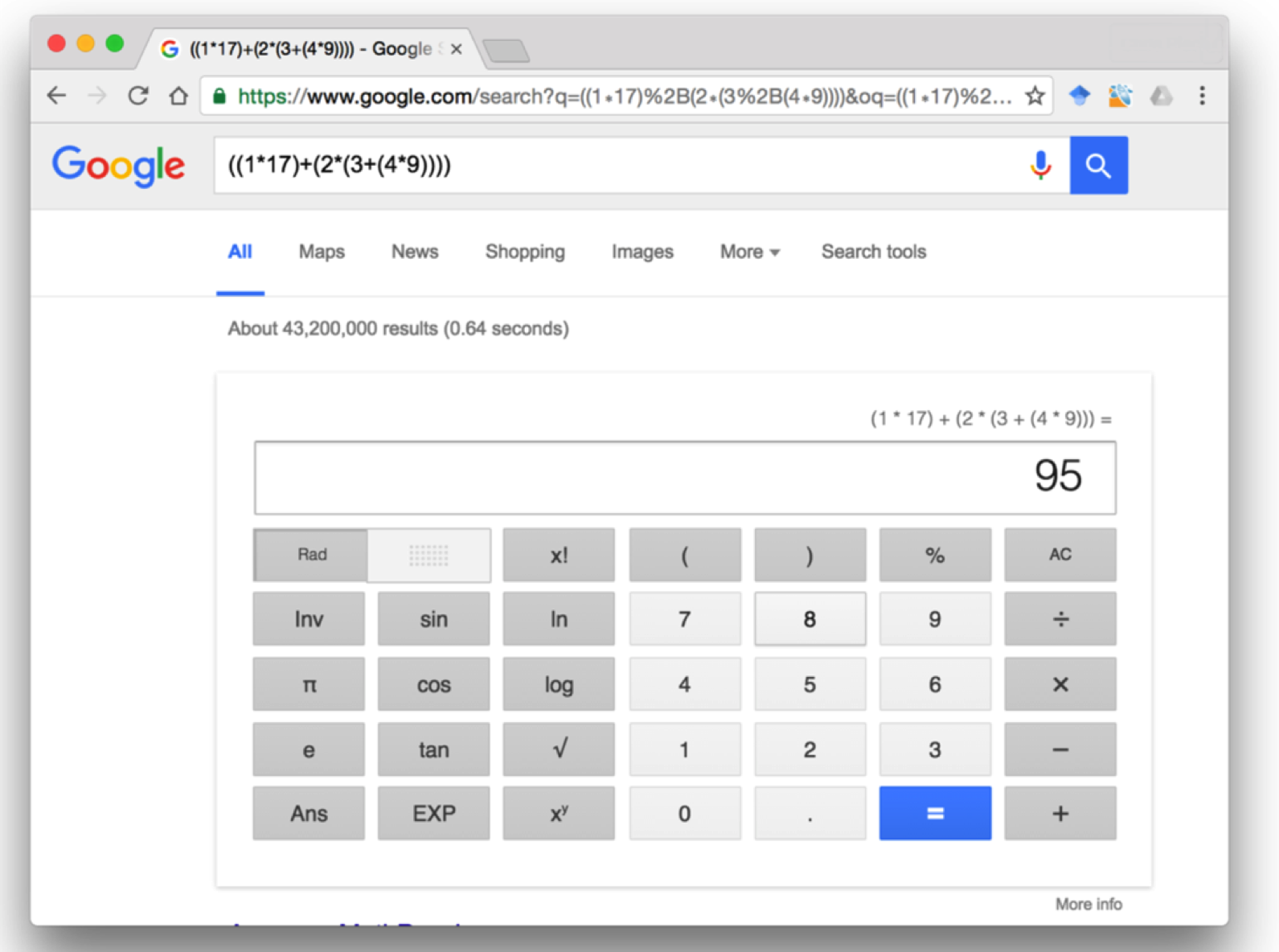Click the calculator 1 key
This screenshot has height=952, width=1279.
[684, 749]
